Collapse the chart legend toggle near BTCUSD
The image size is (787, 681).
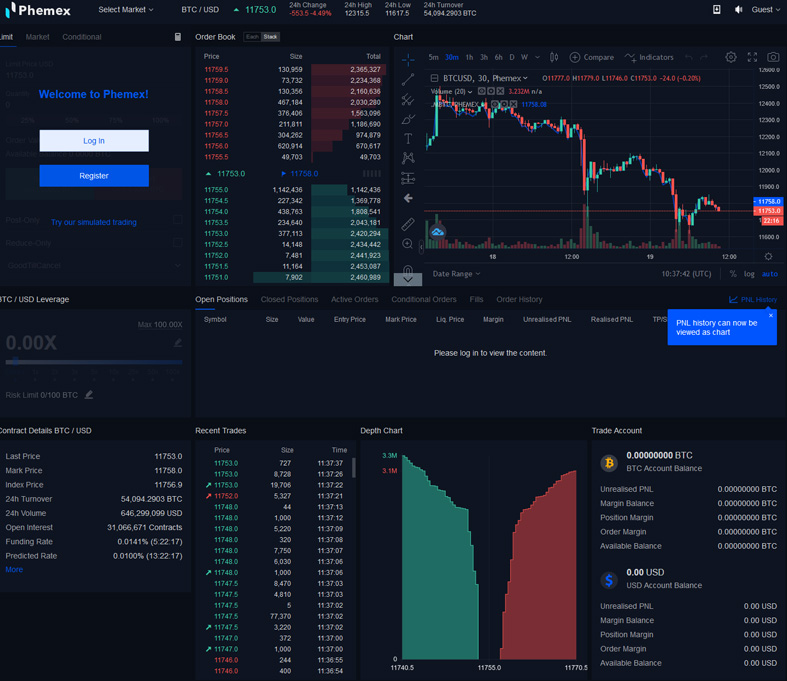click(435, 78)
